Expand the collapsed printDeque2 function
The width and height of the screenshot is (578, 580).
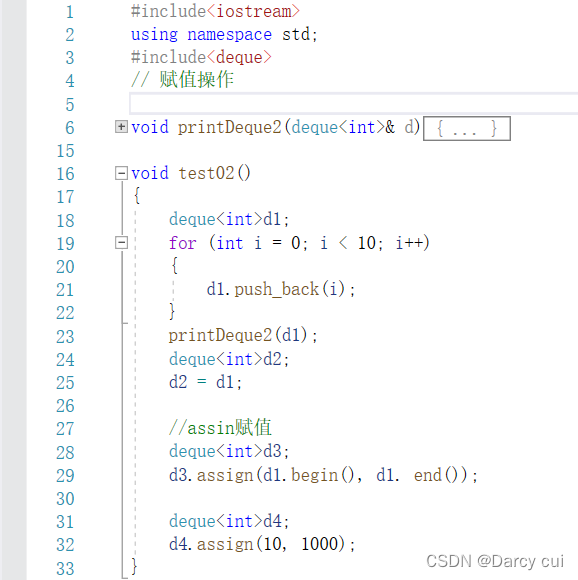[121, 127]
